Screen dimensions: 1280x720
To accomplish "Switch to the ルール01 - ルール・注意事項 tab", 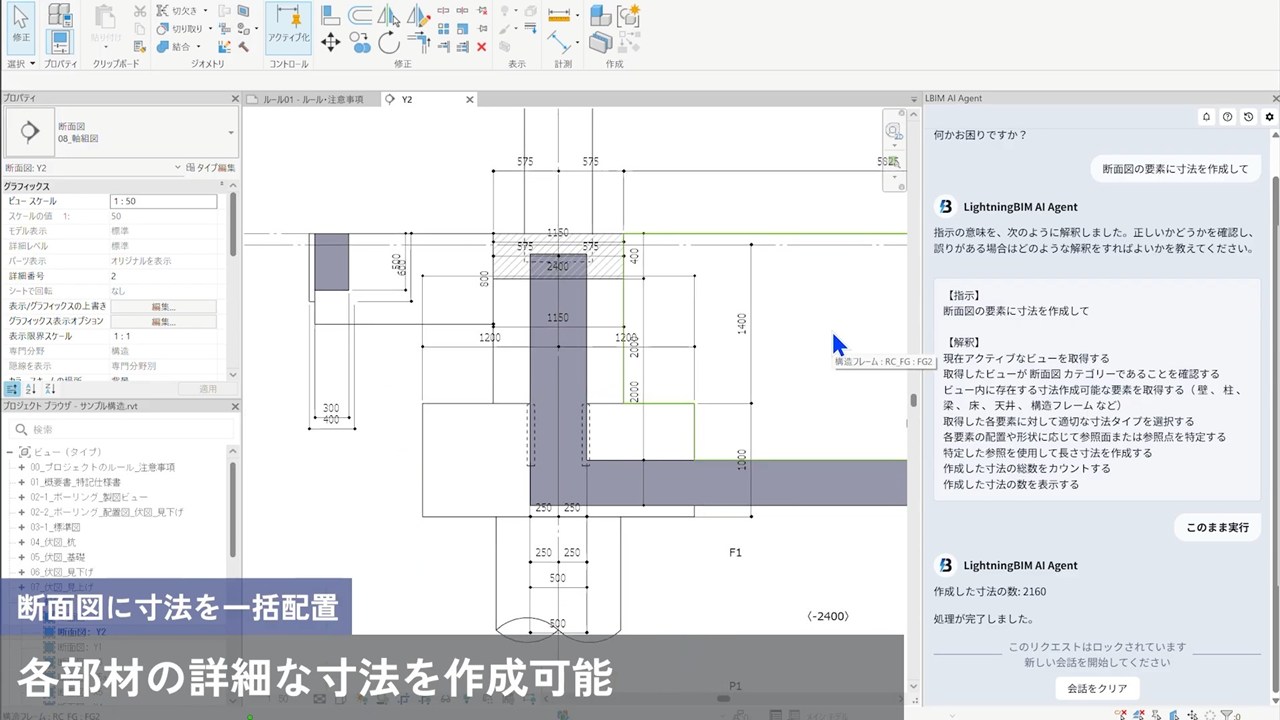I will (312, 100).
